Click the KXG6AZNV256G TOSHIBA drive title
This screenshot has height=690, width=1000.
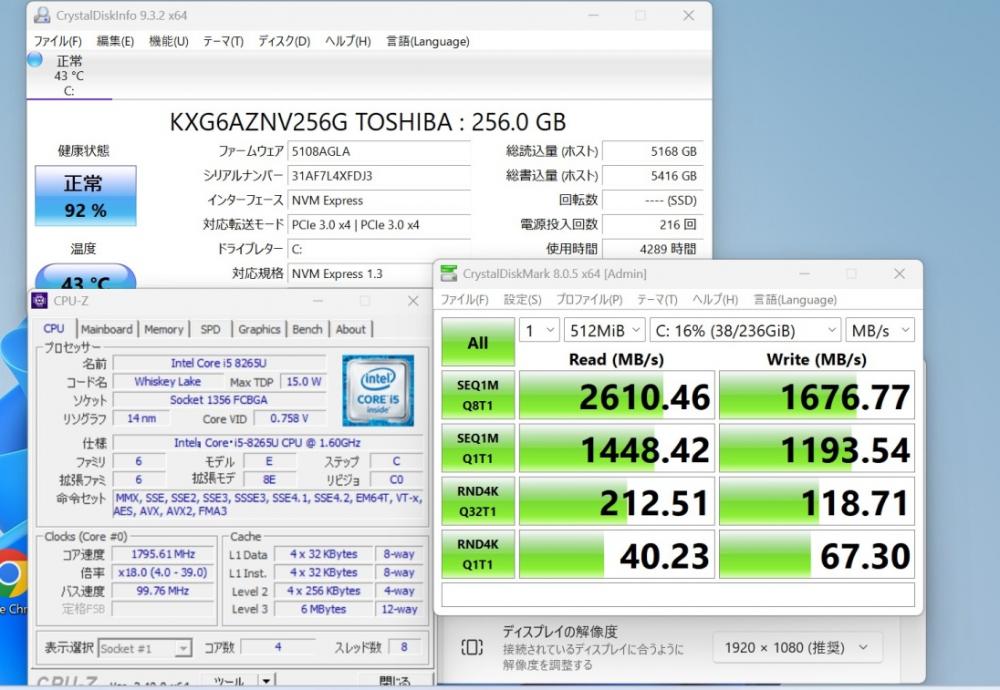(x=368, y=122)
